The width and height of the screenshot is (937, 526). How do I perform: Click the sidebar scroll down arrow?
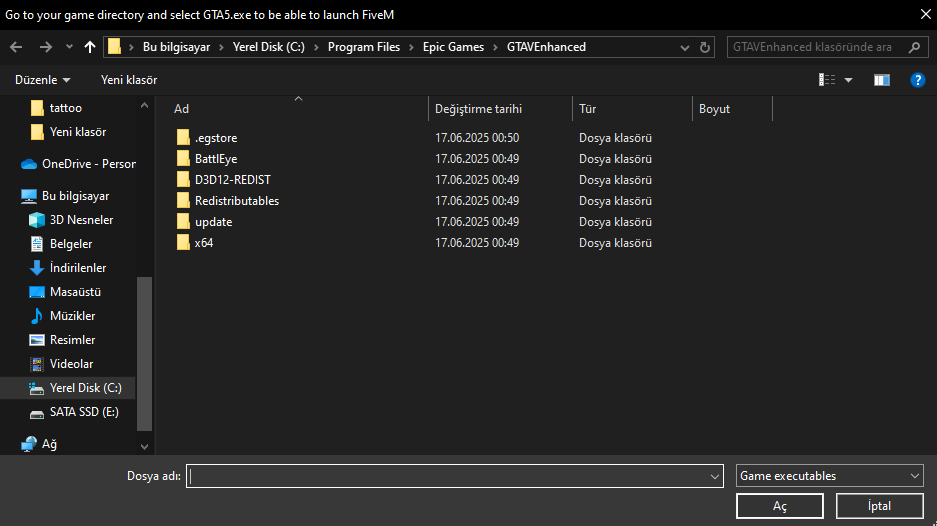(x=144, y=447)
